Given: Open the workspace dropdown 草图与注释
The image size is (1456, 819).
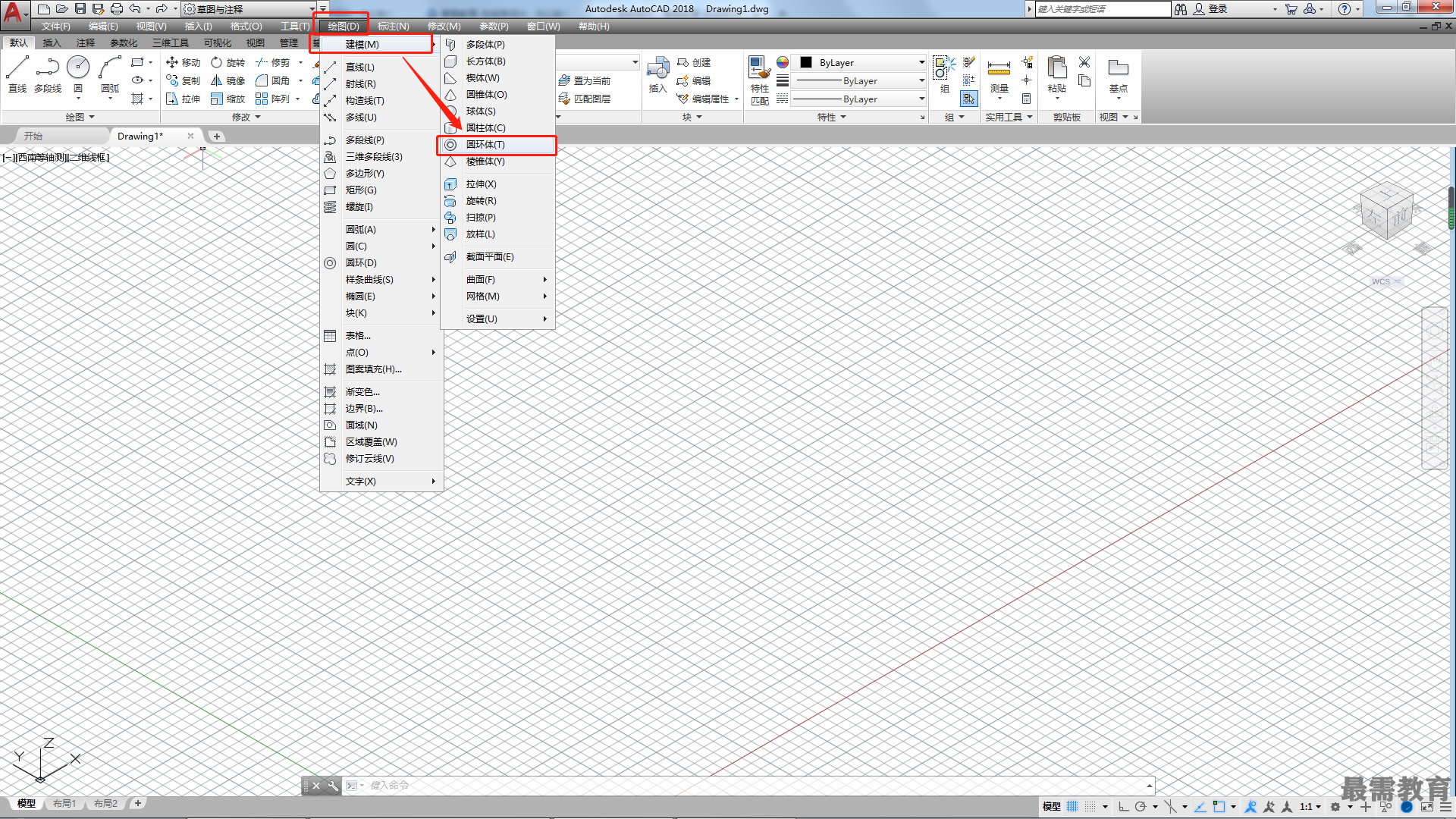Looking at the screenshot, I should pyautogui.click(x=249, y=9).
